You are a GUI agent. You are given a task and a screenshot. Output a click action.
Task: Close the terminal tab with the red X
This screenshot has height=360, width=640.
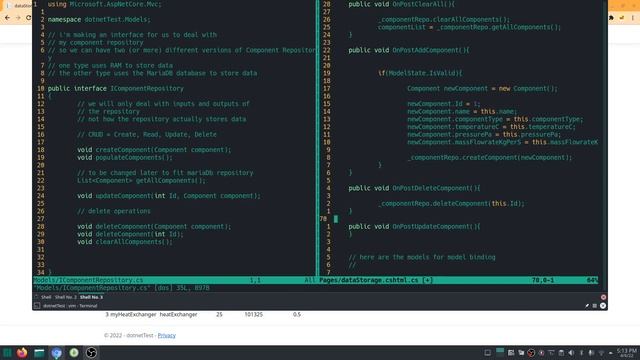click(603, 297)
